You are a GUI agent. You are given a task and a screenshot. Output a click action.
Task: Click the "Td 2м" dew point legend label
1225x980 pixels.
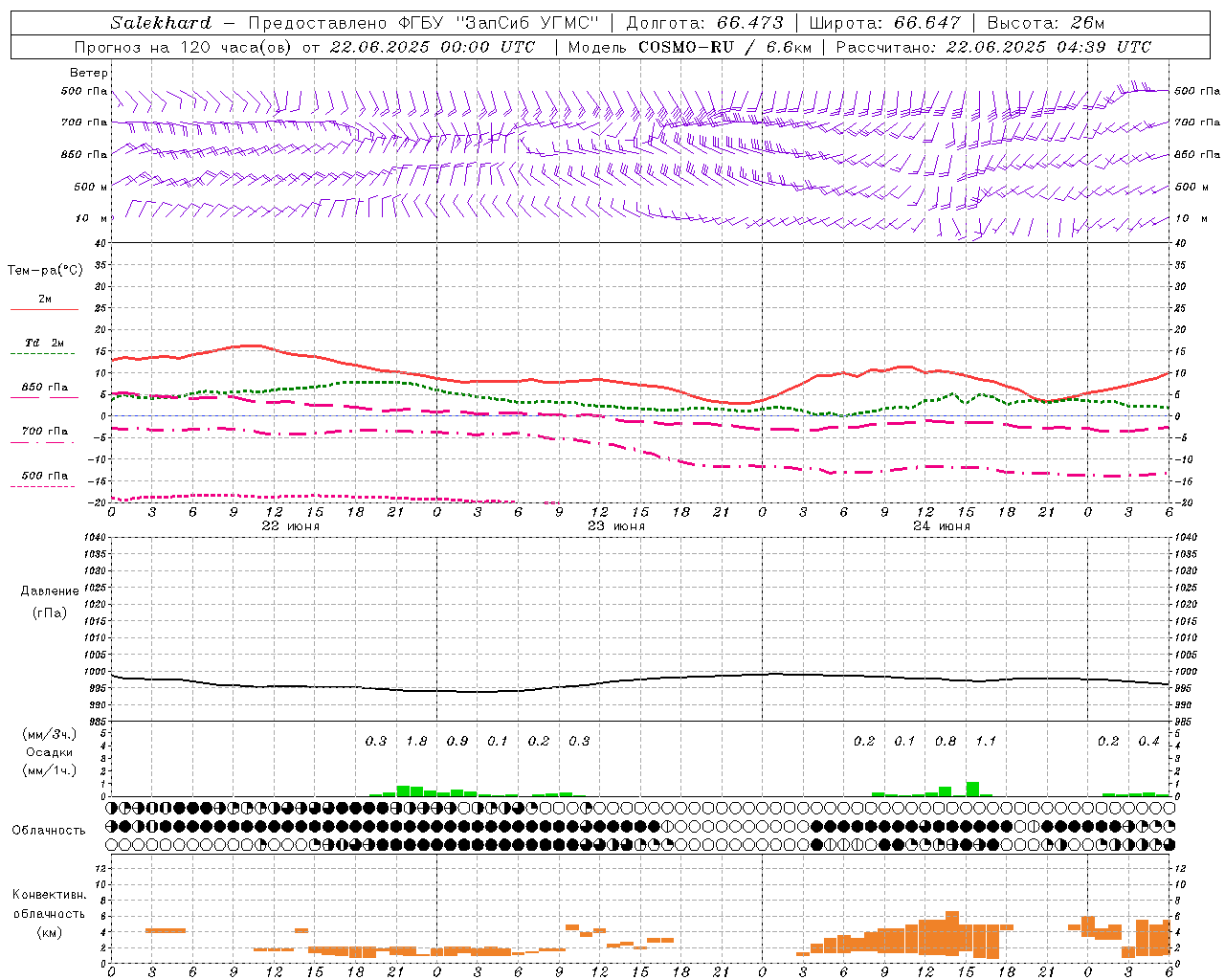coord(44,343)
